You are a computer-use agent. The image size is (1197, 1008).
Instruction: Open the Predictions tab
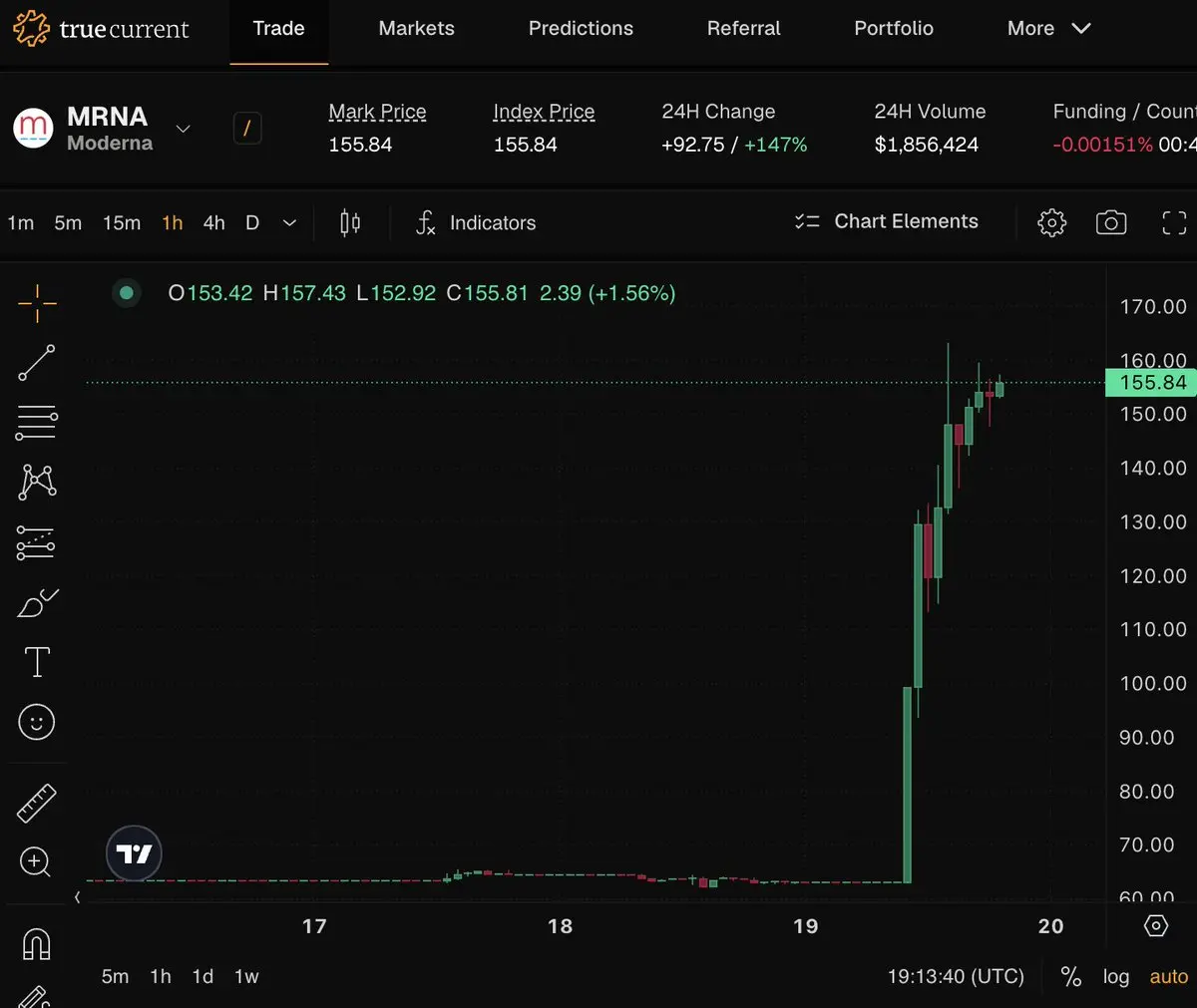tap(581, 28)
